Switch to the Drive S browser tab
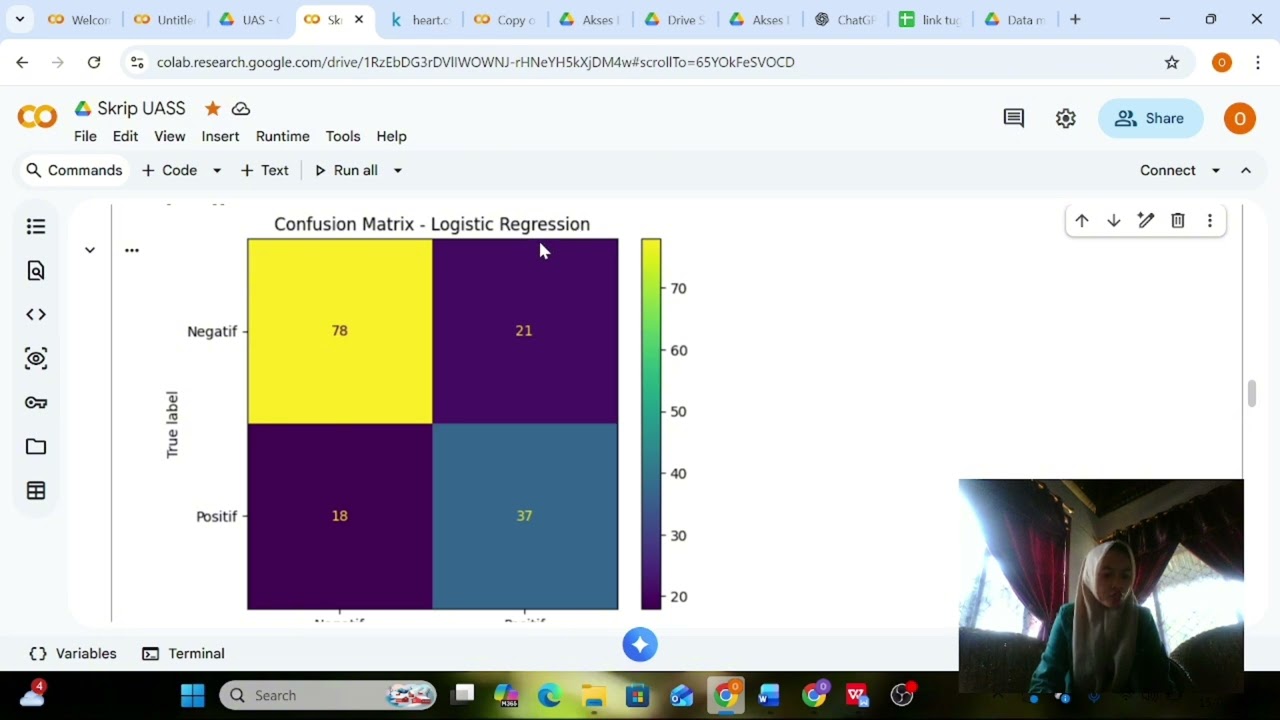1280x720 pixels. [676, 19]
